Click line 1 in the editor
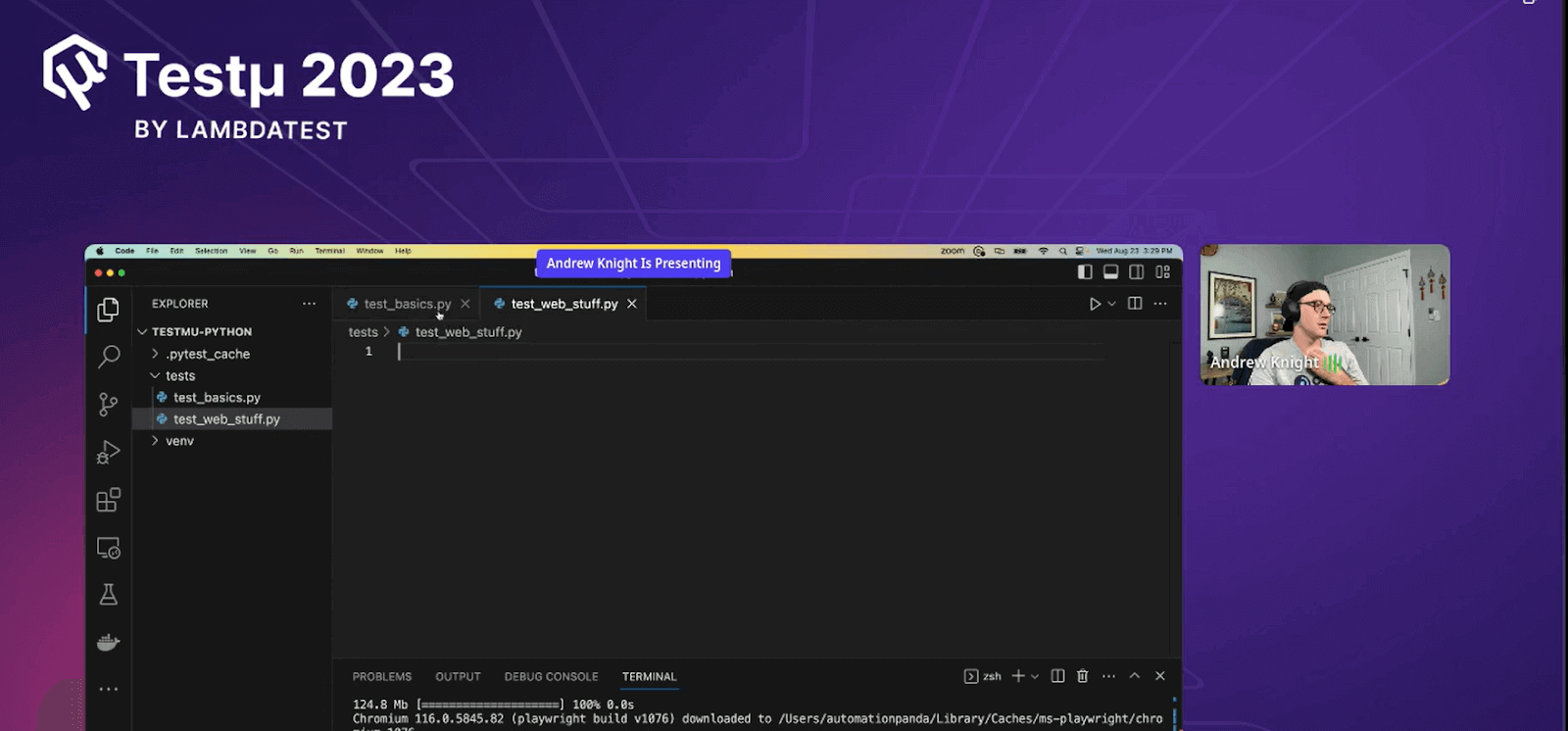Screen dimensions: 1568x731 coord(750,352)
